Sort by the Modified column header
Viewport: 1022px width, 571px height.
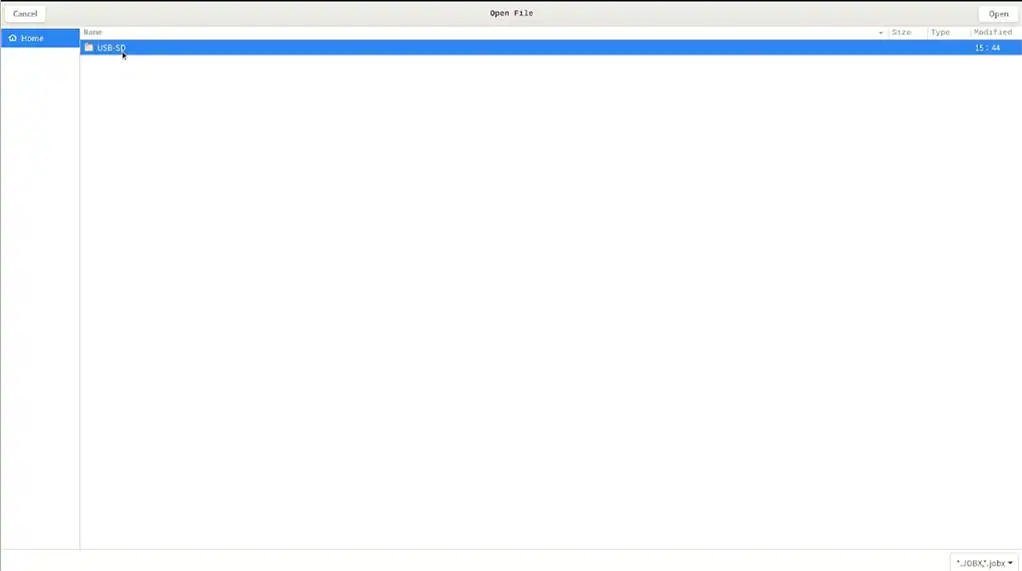[x=995, y=32]
